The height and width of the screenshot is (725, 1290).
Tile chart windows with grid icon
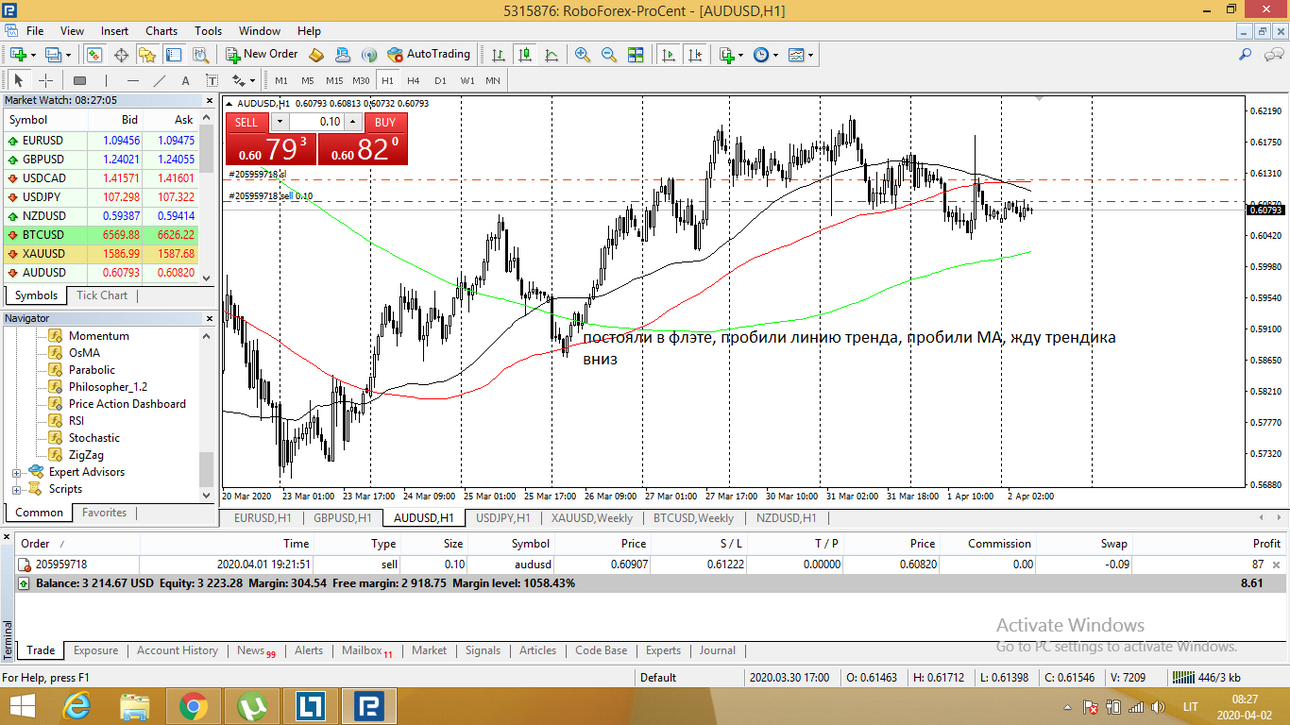636,54
